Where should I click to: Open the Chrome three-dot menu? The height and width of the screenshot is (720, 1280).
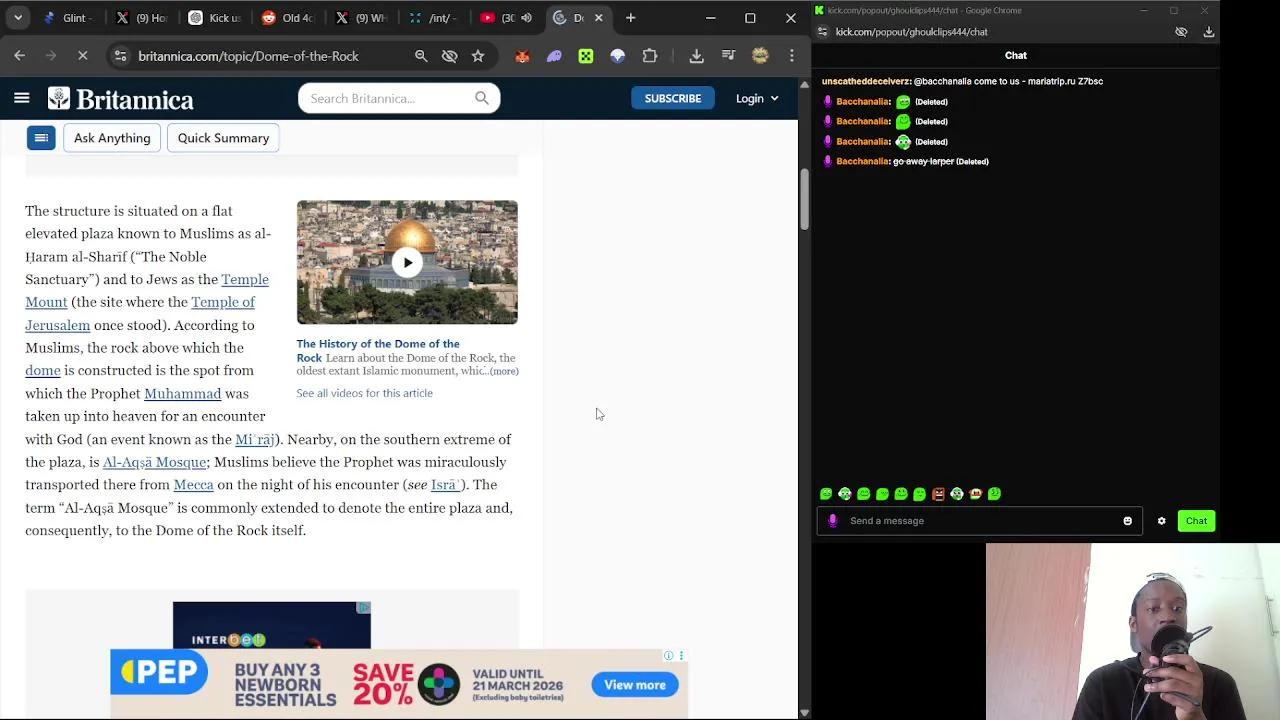pyautogui.click(x=791, y=56)
